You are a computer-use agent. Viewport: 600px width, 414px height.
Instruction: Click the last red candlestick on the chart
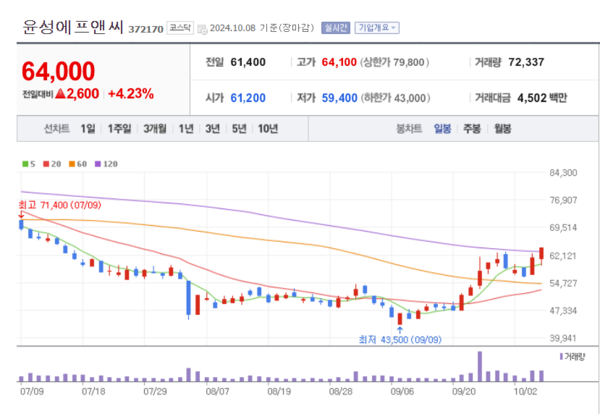[541, 254]
